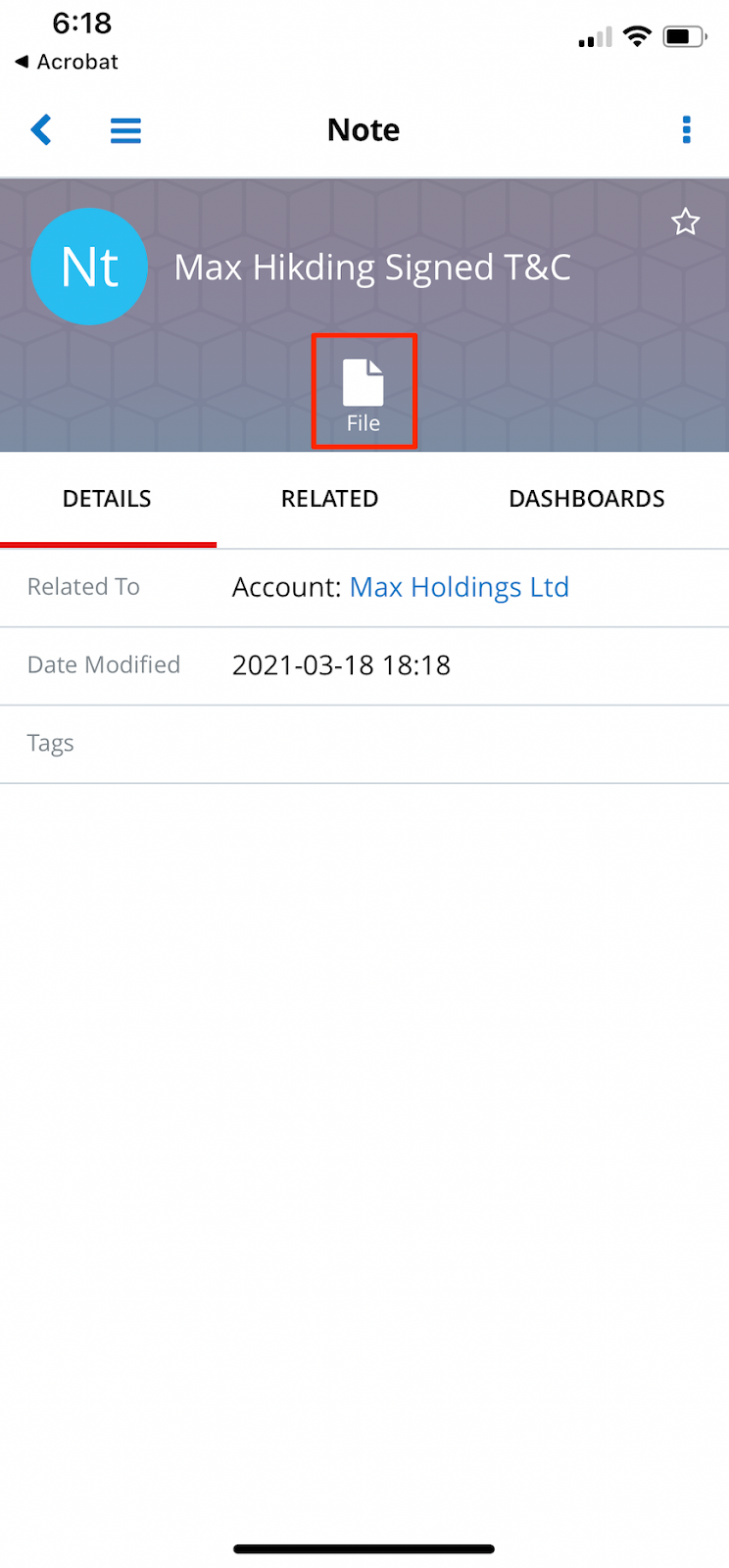Open the attached File icon

[x=364, y=392]
